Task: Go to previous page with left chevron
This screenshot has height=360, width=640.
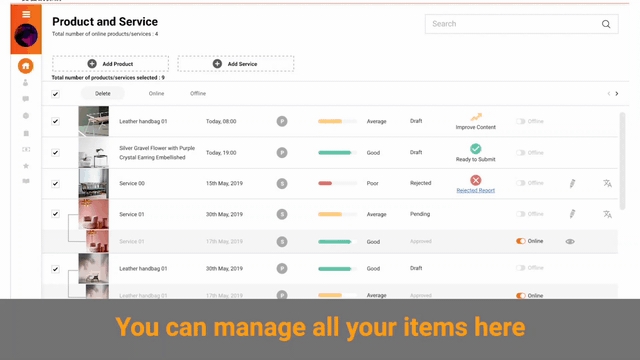Action: pyautogui.click(x=609, y=93)
